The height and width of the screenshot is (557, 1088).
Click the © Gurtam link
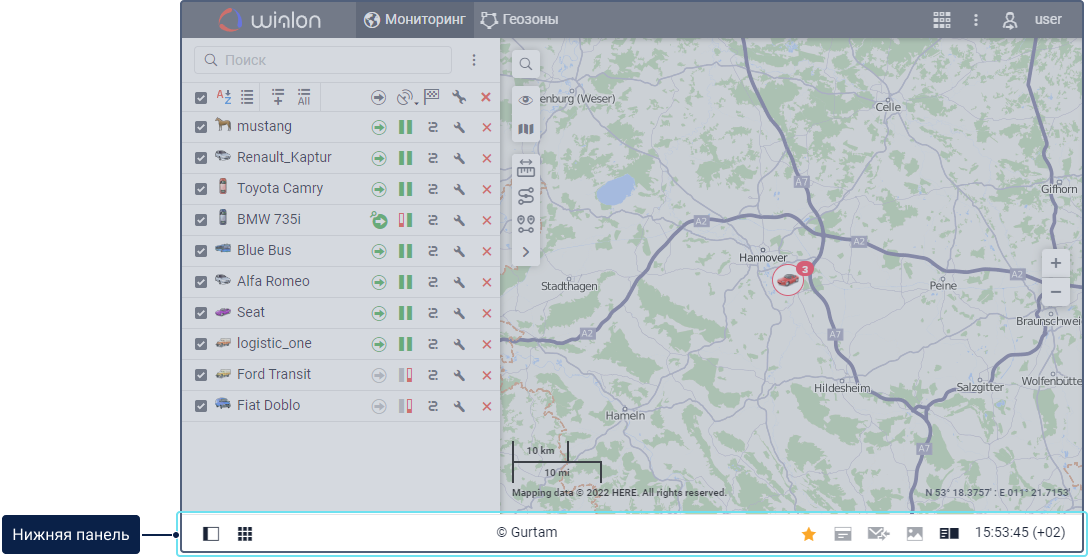tap(527, 533)
